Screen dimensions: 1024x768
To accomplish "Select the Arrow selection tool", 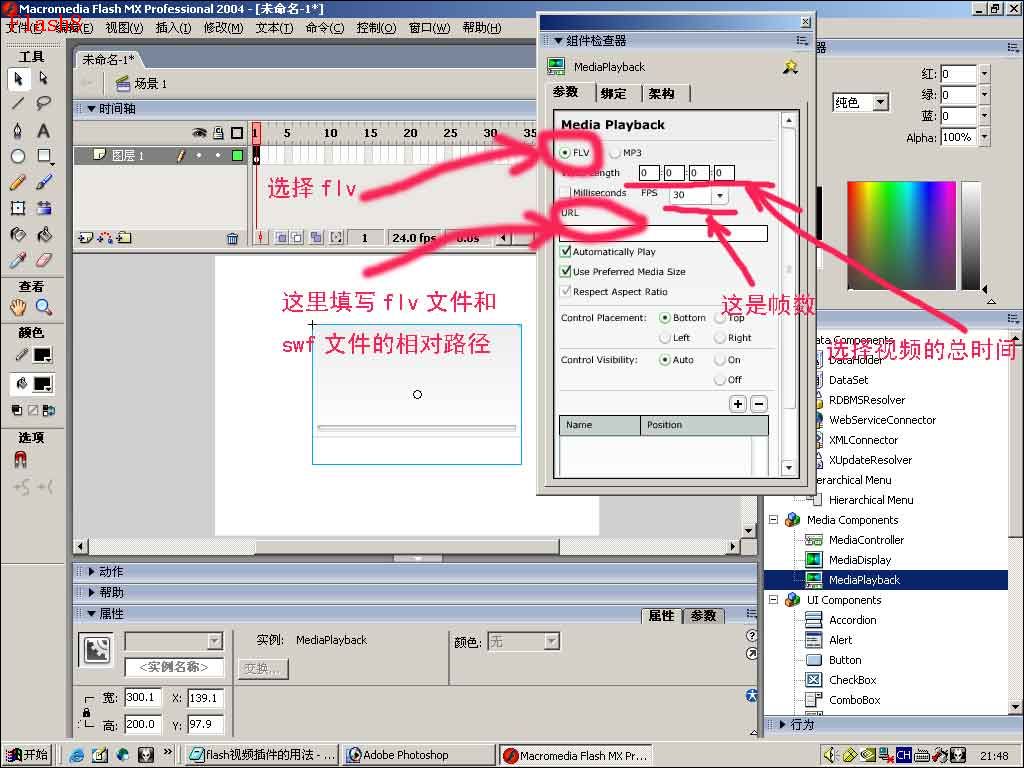I will 18,78.
